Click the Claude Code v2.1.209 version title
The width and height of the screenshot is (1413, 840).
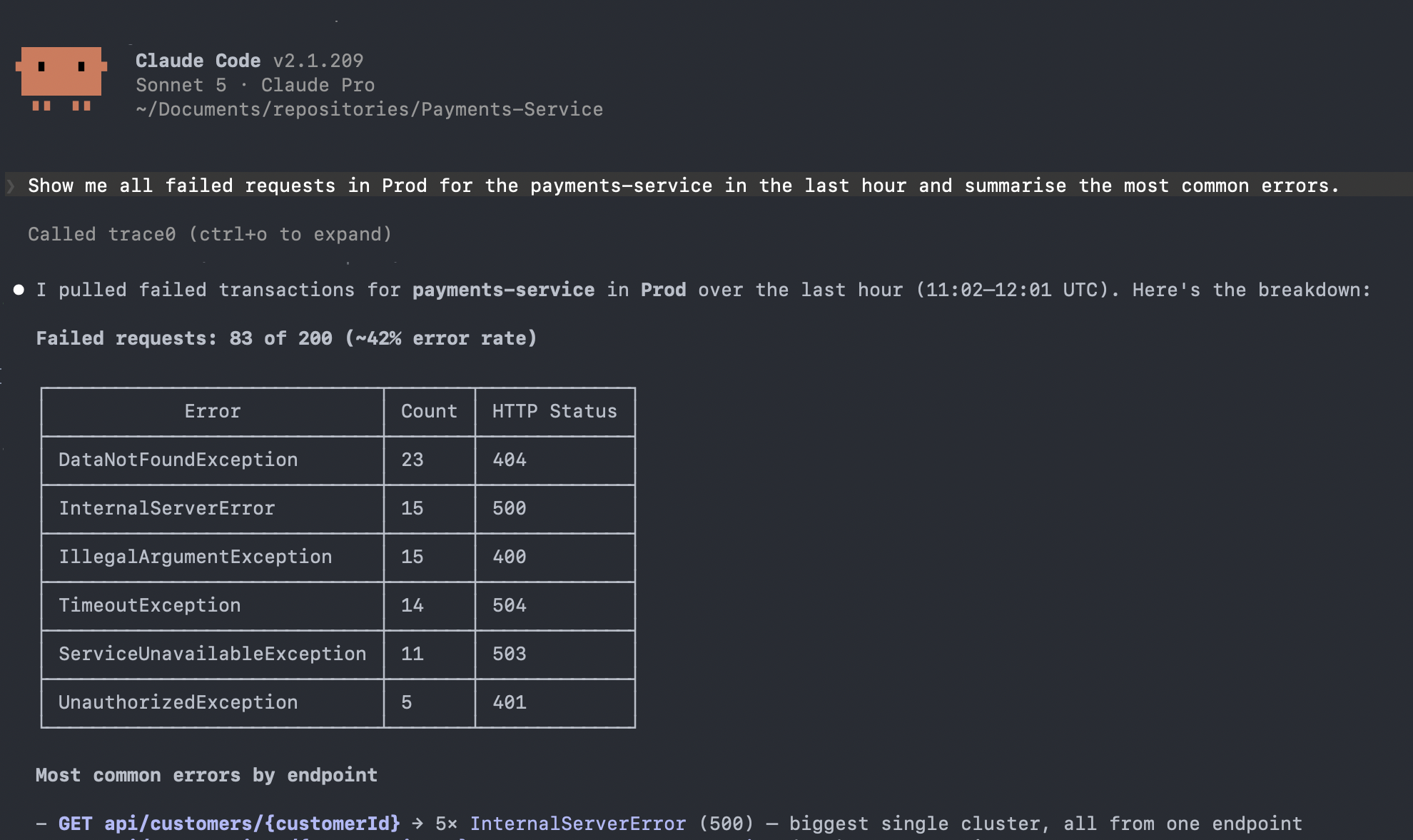(250, 61)
